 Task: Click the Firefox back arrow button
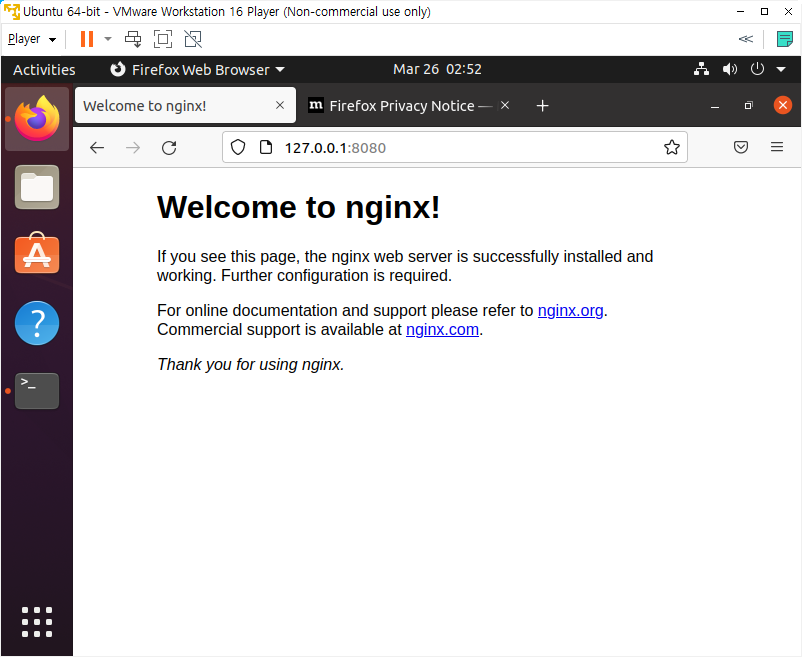(97, 148)
